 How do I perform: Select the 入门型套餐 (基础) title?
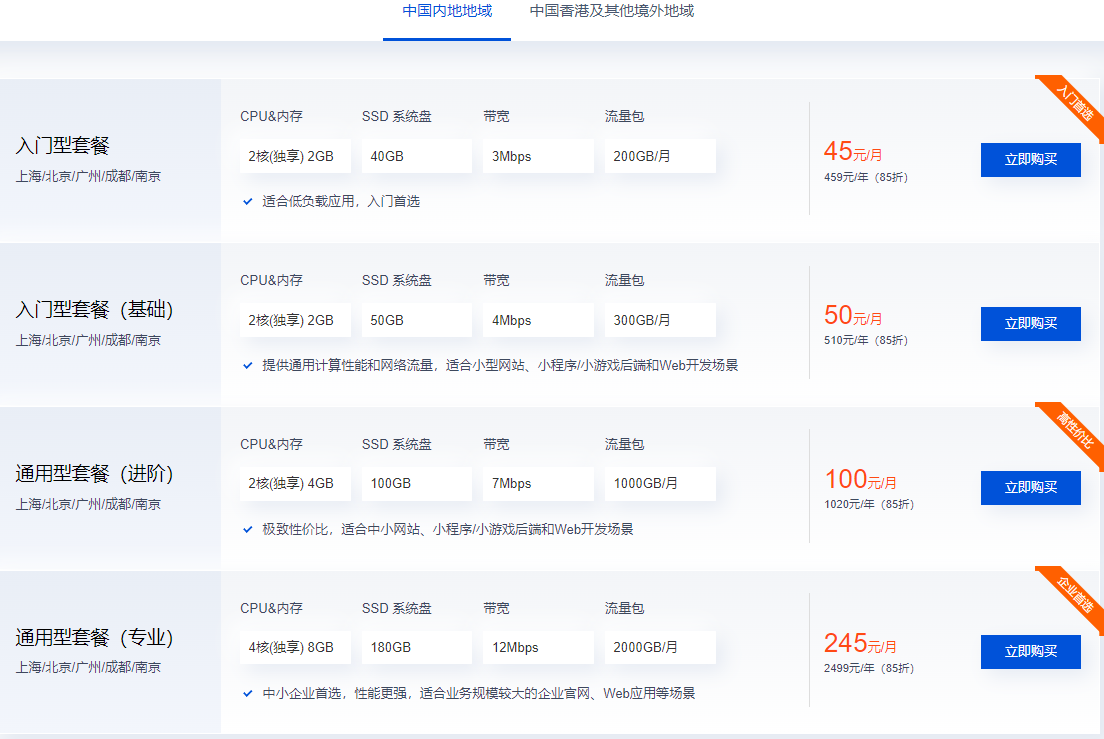click(94, 310)
